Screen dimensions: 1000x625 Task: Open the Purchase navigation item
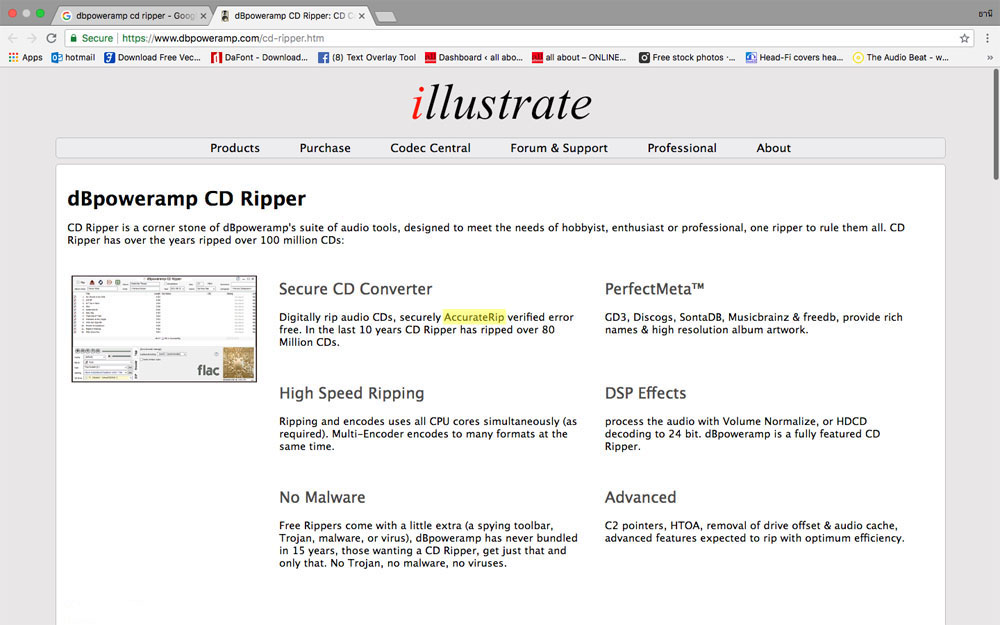tap(325, 148)
